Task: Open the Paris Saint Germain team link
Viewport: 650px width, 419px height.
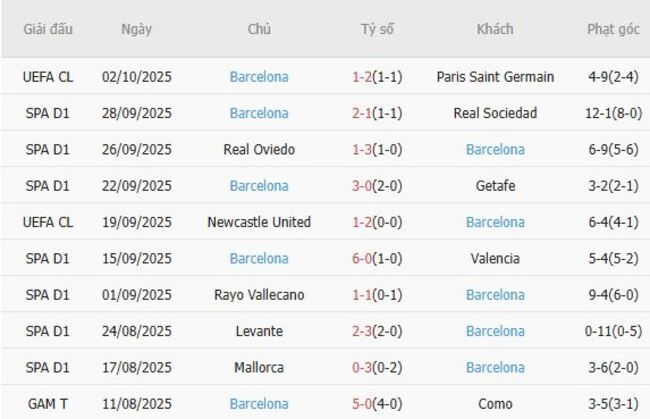Action: (x=495, y=77)
